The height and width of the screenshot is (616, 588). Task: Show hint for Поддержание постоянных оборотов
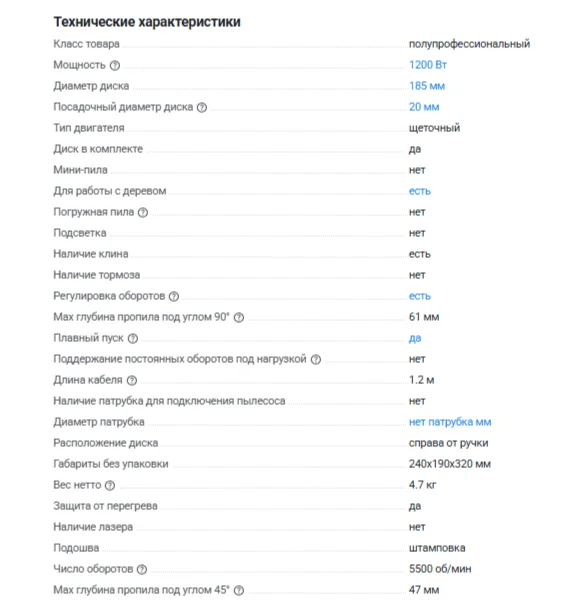coord(316,360)
